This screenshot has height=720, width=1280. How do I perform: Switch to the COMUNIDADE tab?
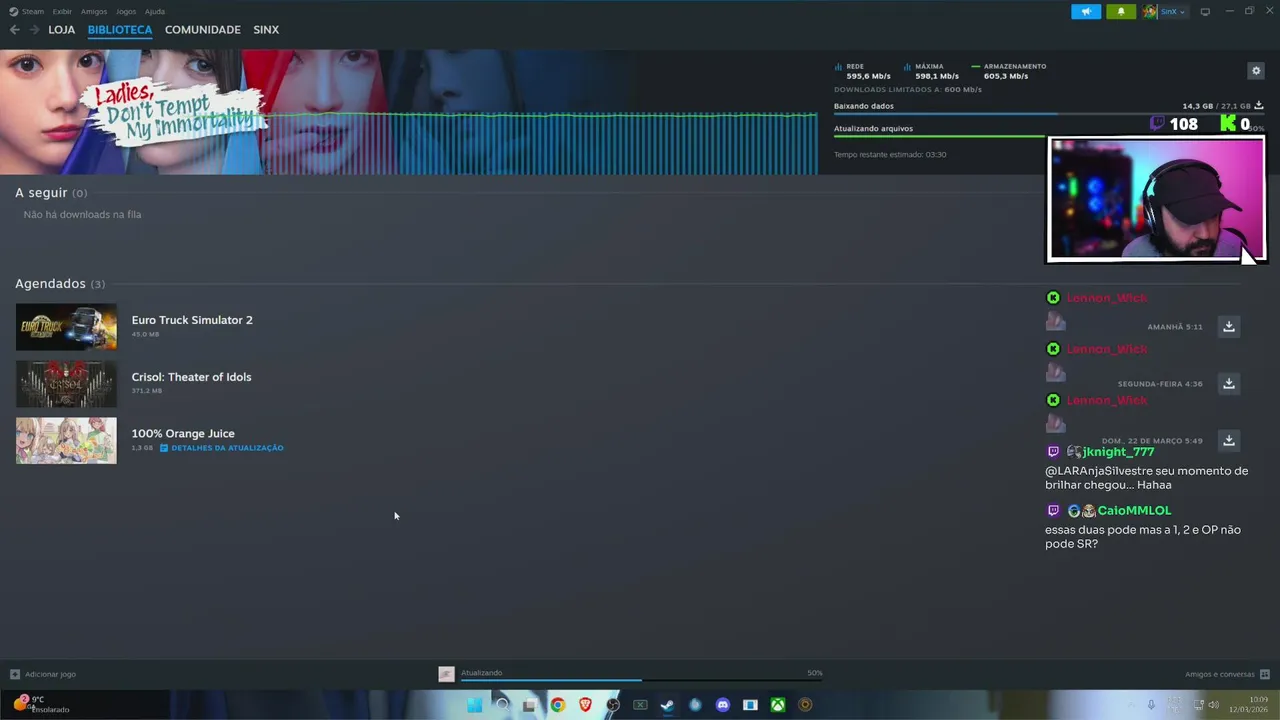[x=203, y=30]
